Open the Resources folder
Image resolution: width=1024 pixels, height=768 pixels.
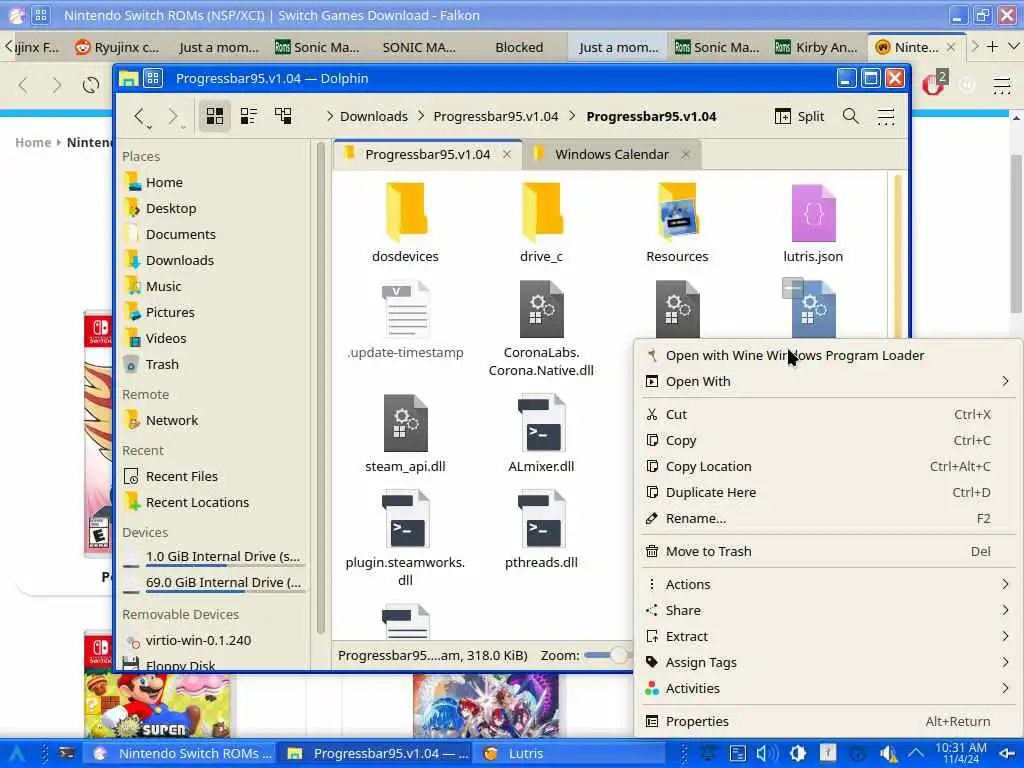coord(677,222)
